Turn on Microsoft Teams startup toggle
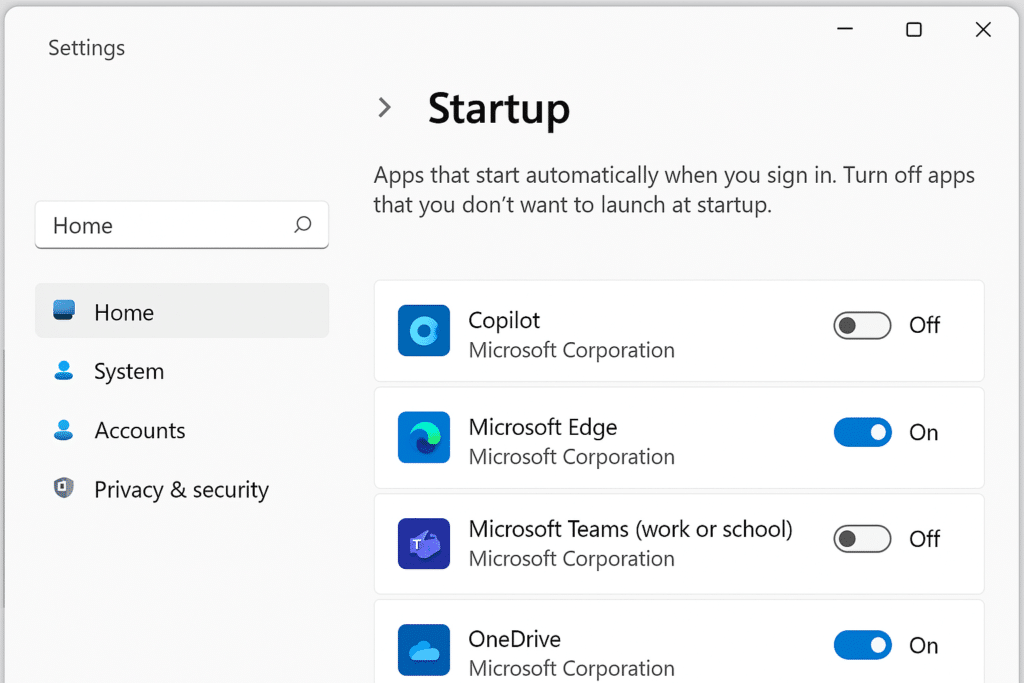Viewport: 1024px width, 683px height. point(862,539)
